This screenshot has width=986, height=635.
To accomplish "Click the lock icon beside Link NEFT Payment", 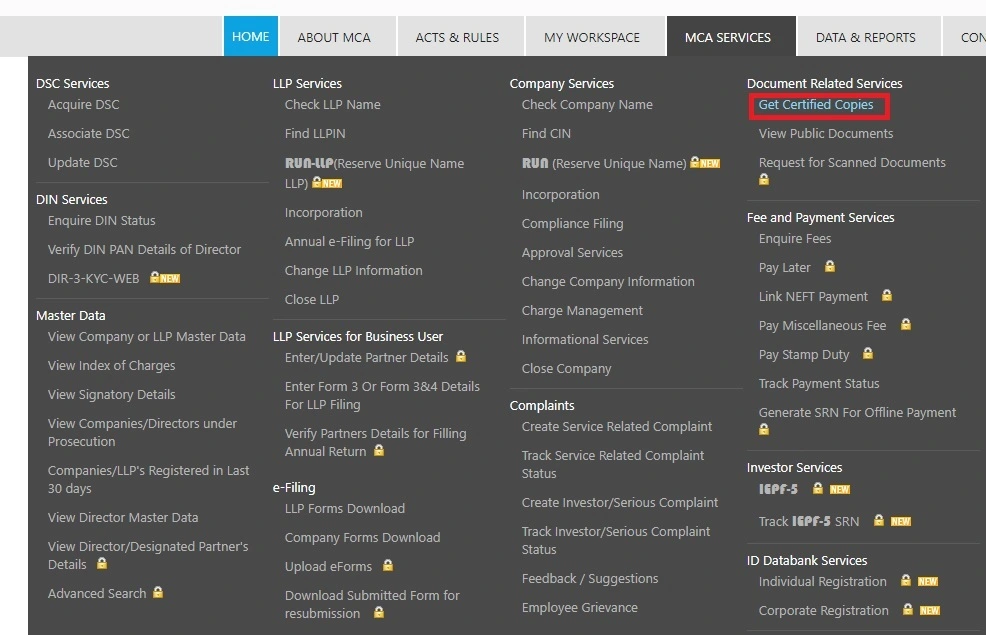I will click(x=886, y=296).
